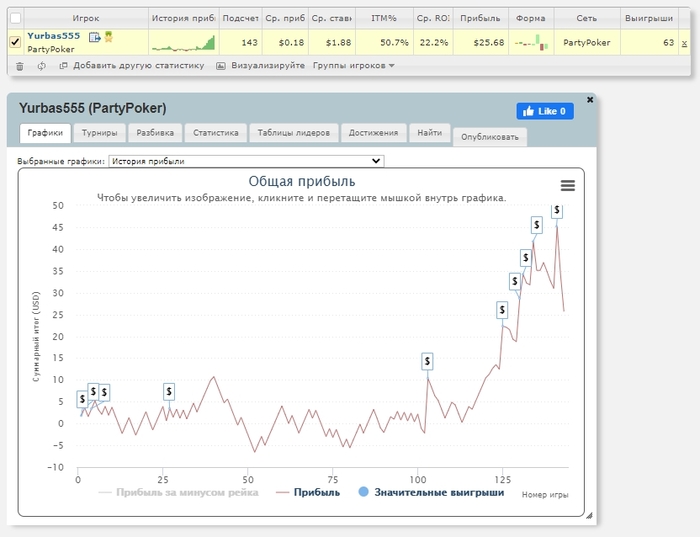700x537 pixels.
Task: Click the topmost $ marker at chart peak
Action: 557,210
